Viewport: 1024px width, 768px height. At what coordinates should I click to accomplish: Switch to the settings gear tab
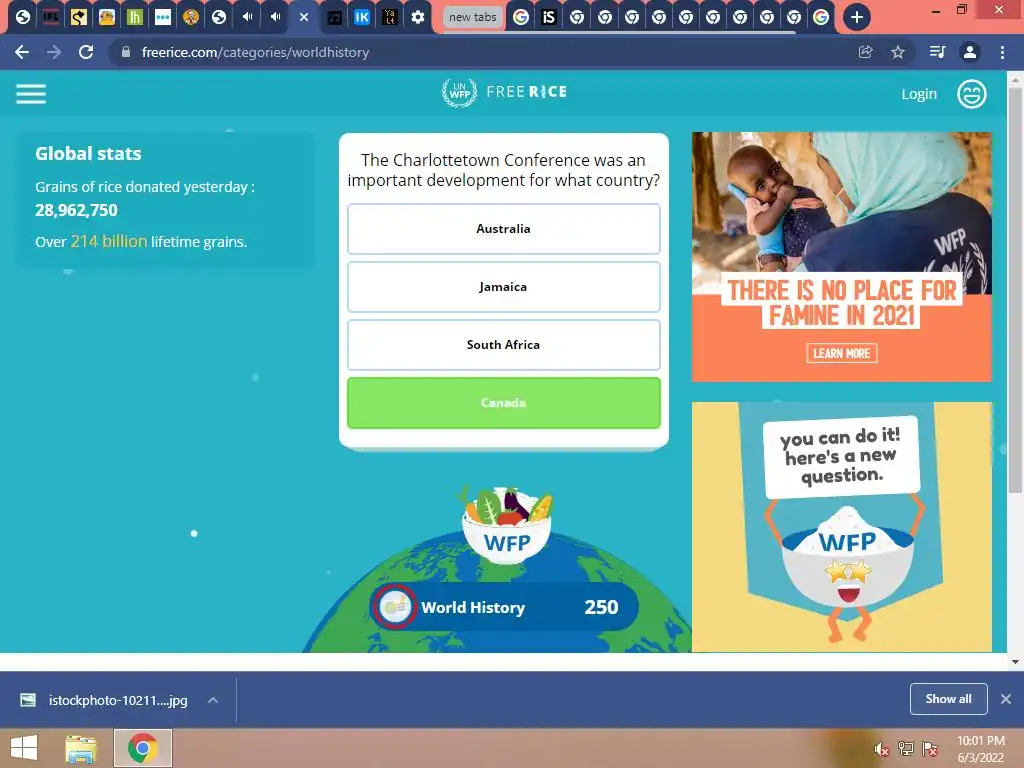point(418,17)
